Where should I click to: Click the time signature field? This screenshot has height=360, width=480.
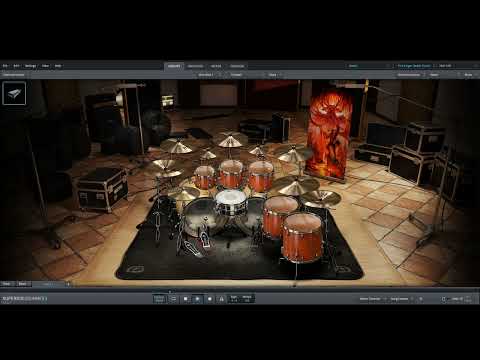coord(234,299)
